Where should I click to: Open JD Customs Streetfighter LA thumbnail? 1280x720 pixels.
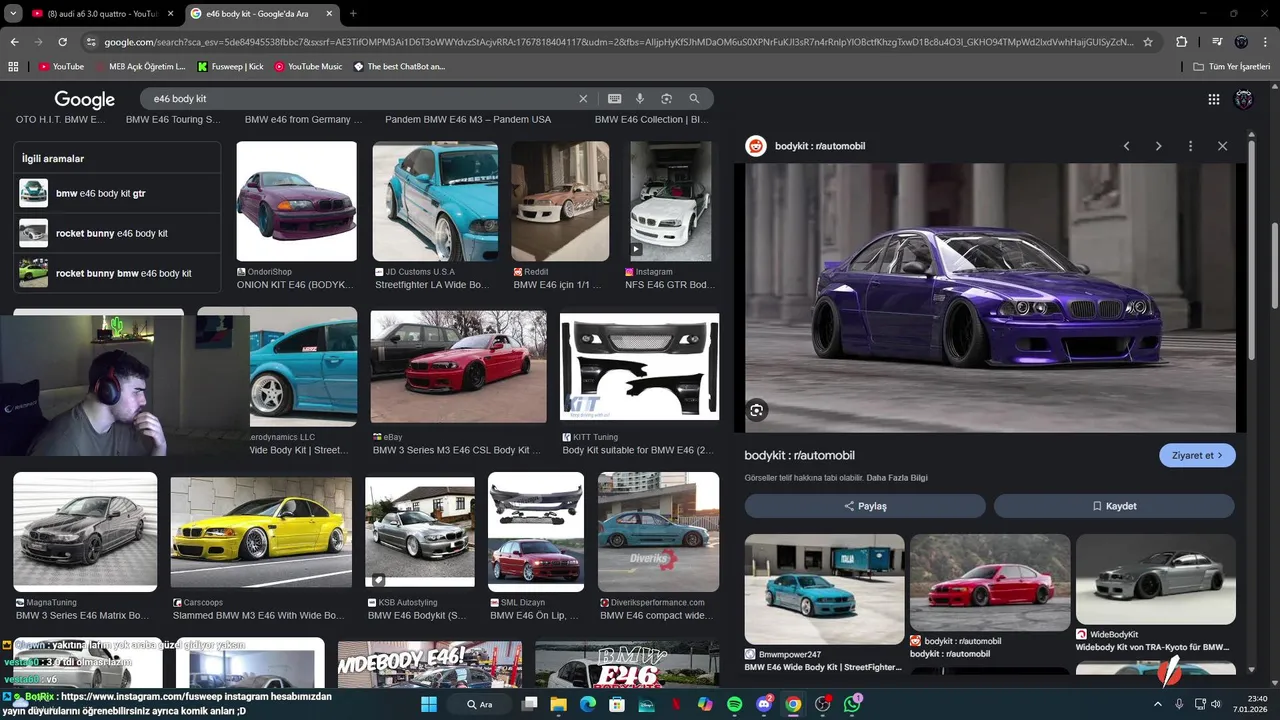[x=435, y=201]
